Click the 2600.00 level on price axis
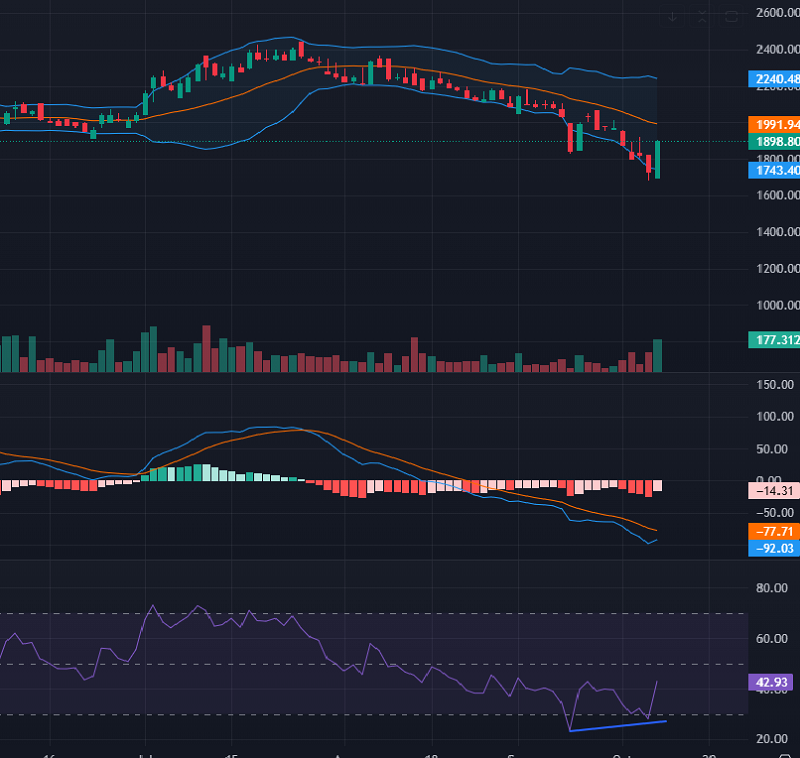800x758 pixels. coord(776,13)
